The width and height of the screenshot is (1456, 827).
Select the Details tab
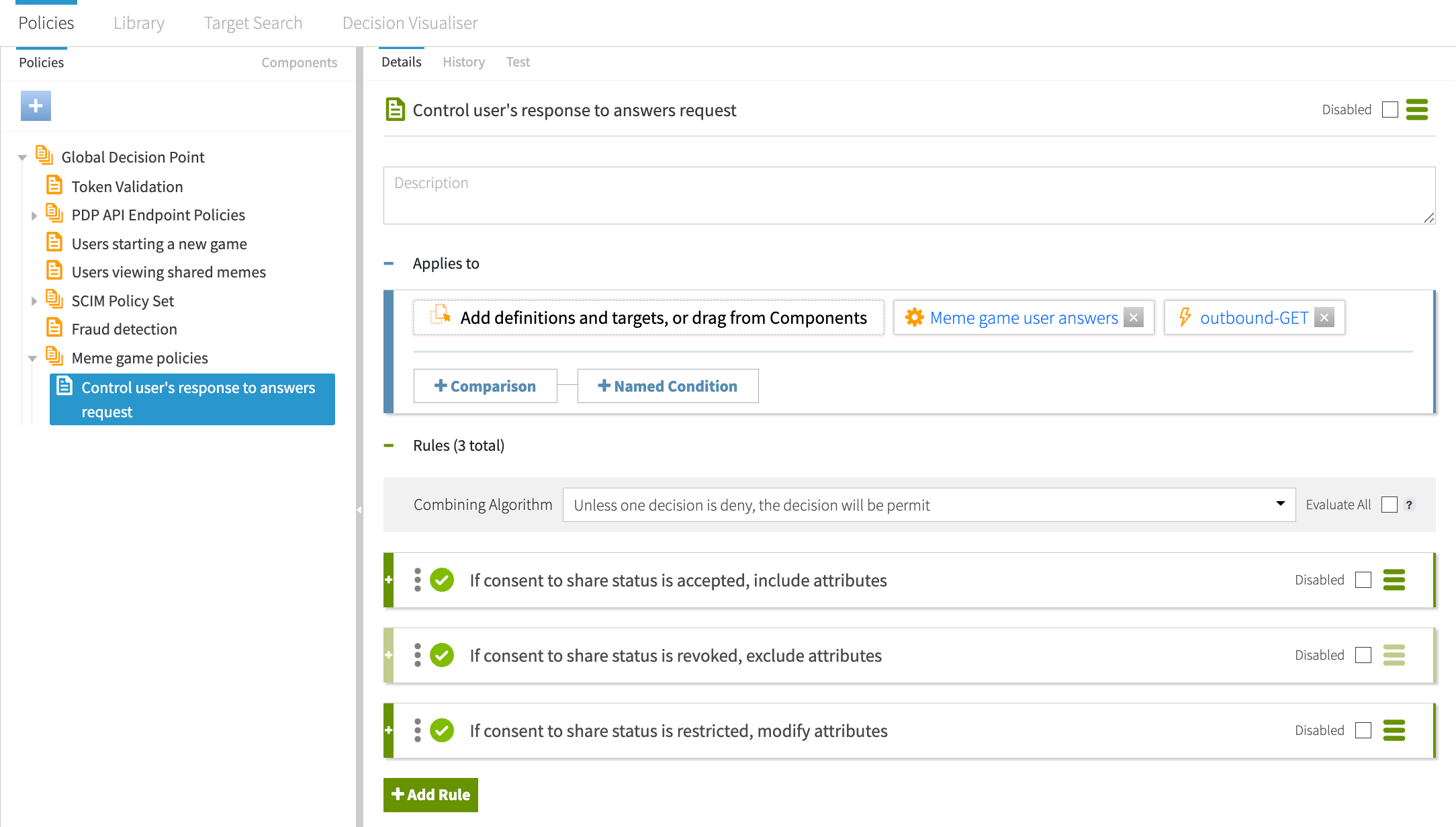pyautogui.click(x=402, y=62)
